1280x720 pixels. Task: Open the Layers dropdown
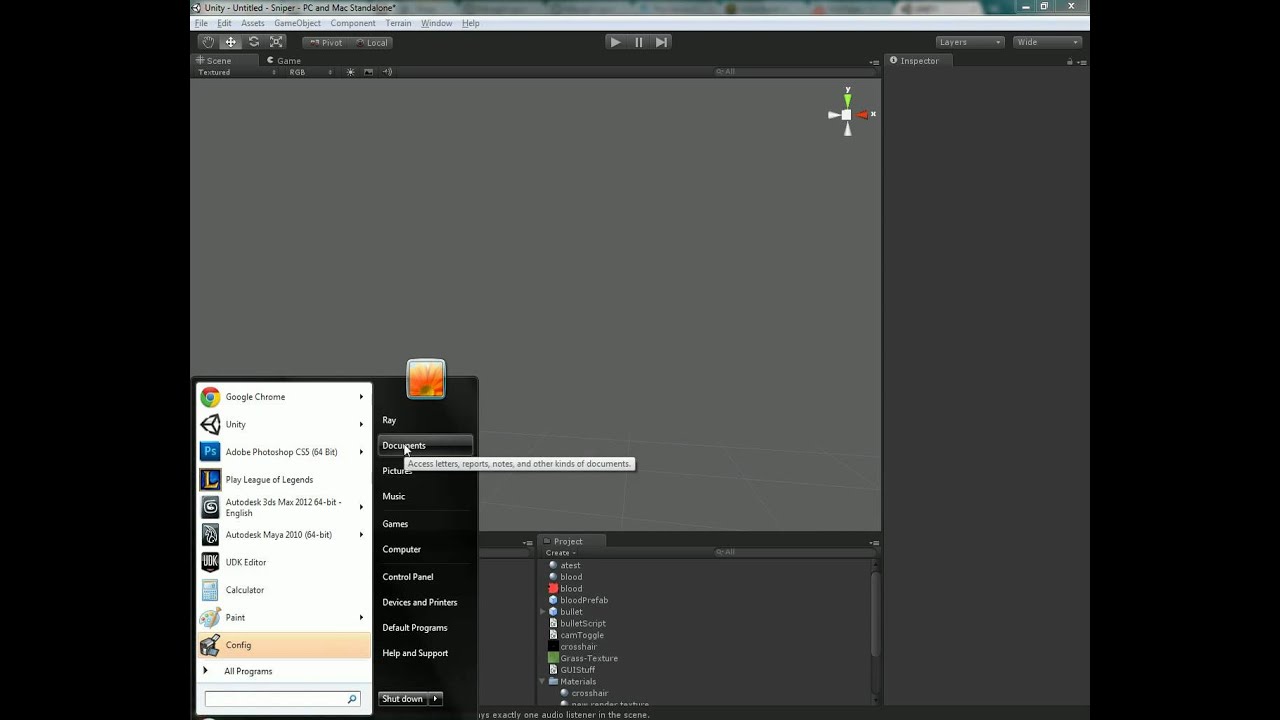pos(970,42)
